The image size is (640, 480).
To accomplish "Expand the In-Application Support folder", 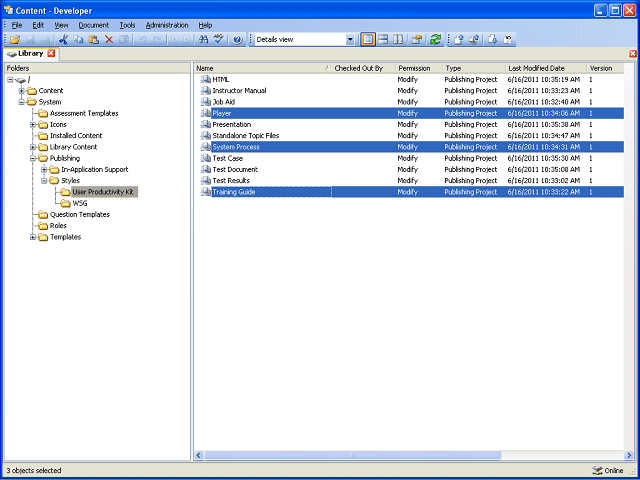I will 44,169.
